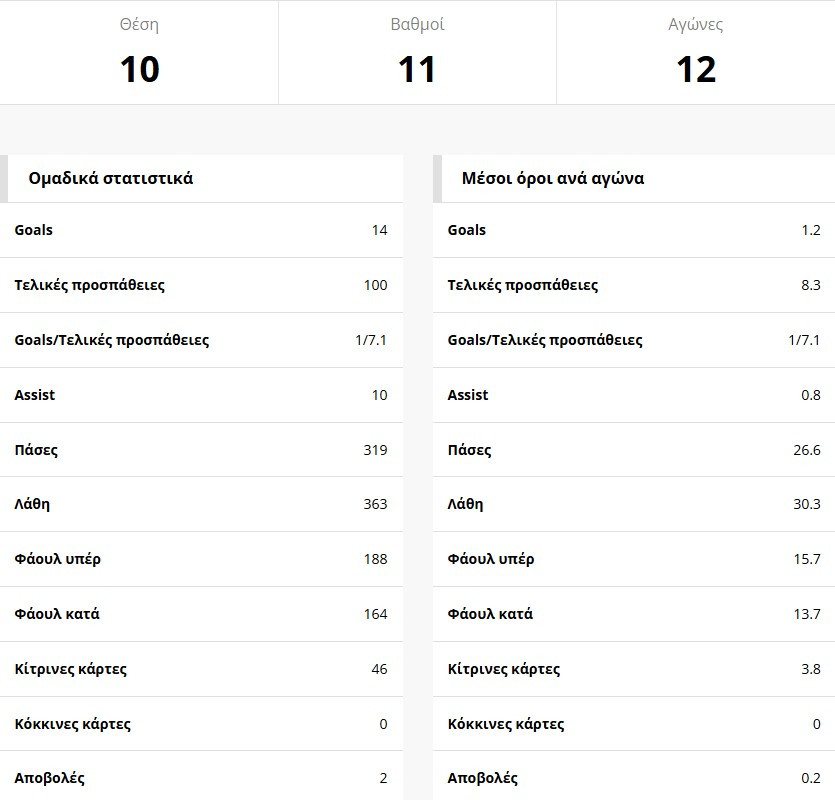Select Φάουλ υπέρ label in team statistics
This screenshot has width=835, height=800.
click(x=57, y=559)
